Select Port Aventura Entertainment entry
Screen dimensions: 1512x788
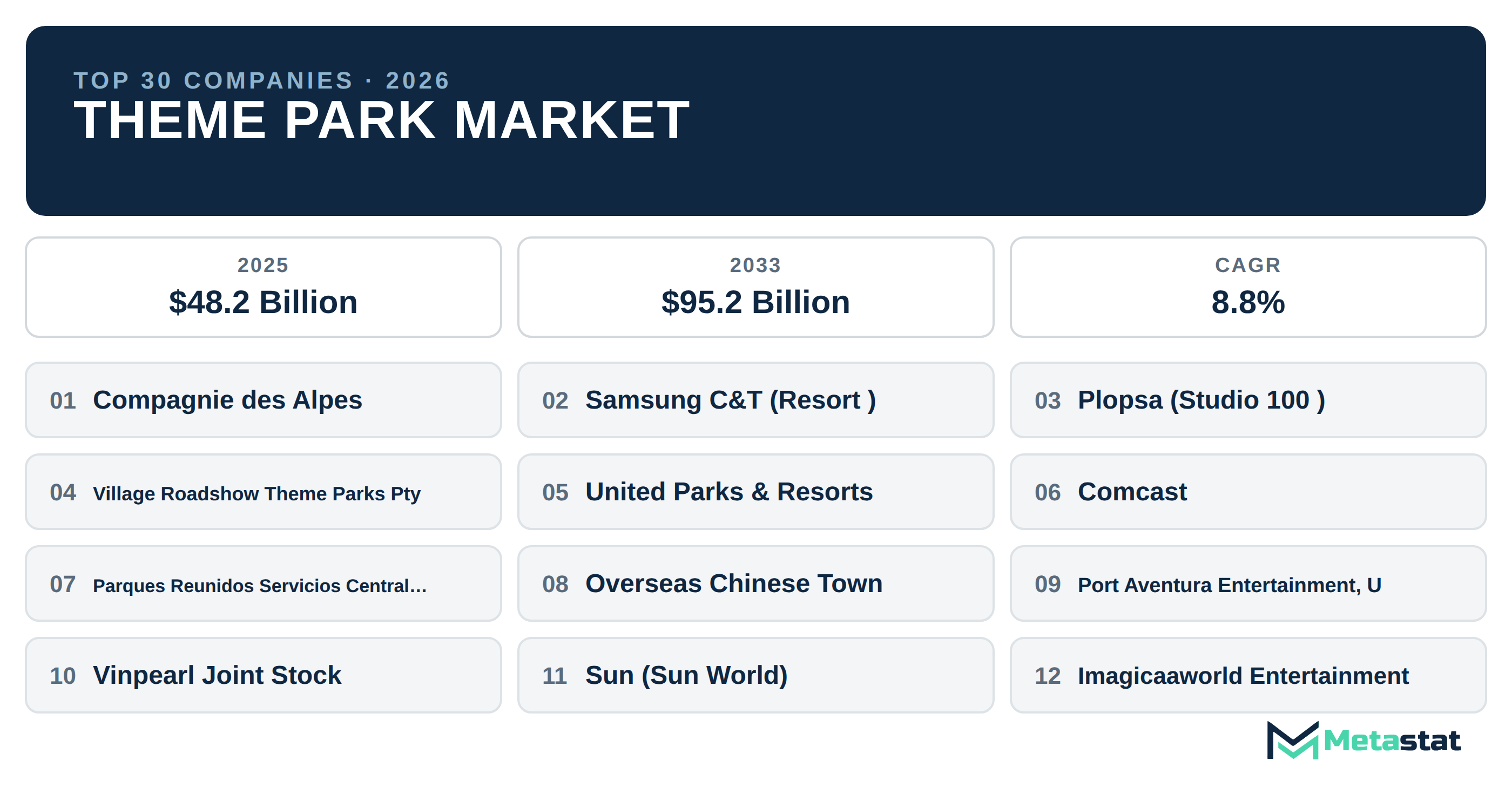[x=1248, y=584]
